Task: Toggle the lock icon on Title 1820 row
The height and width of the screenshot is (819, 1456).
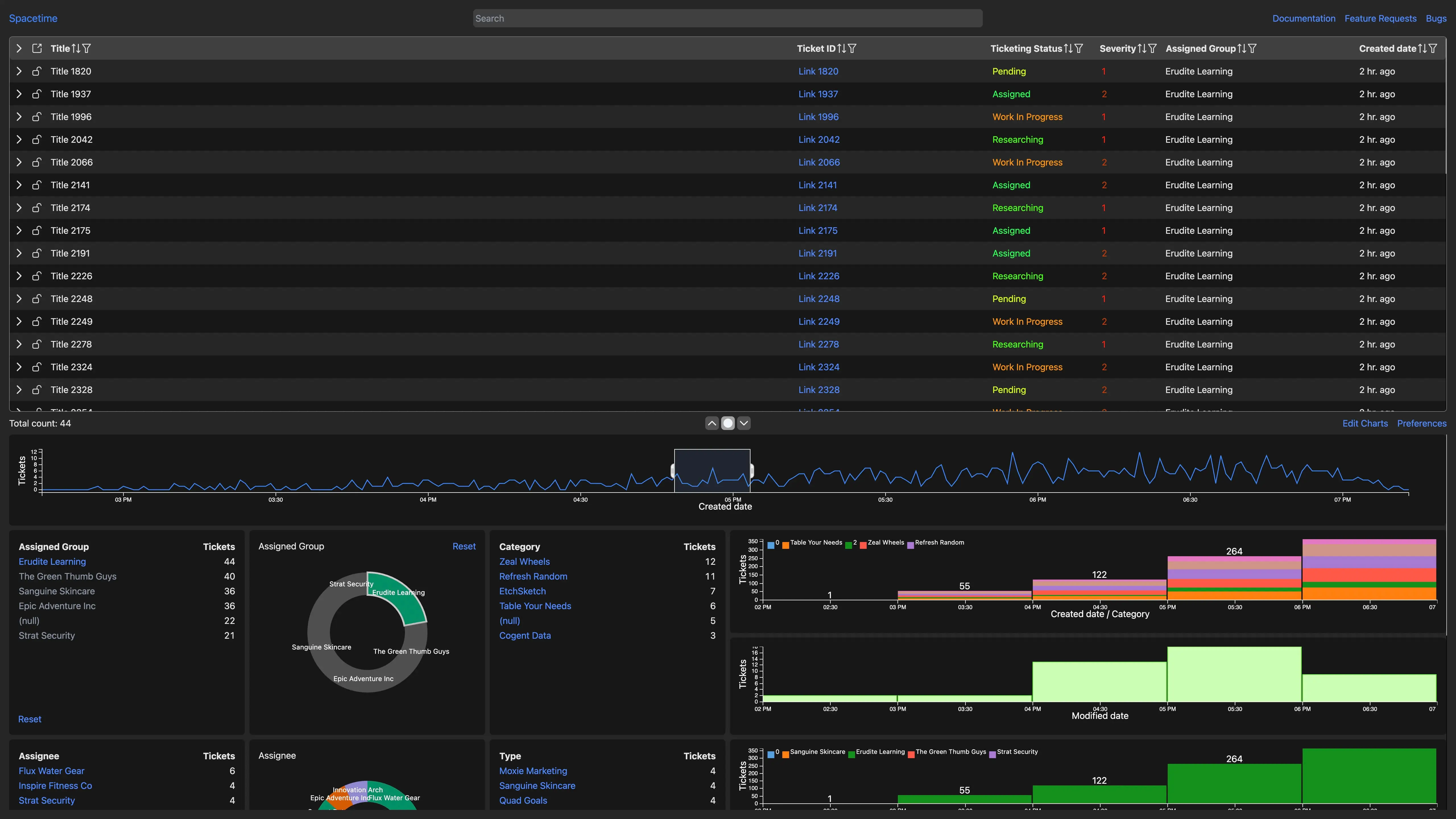Action: pyautogui.click(x=37, y=71)
